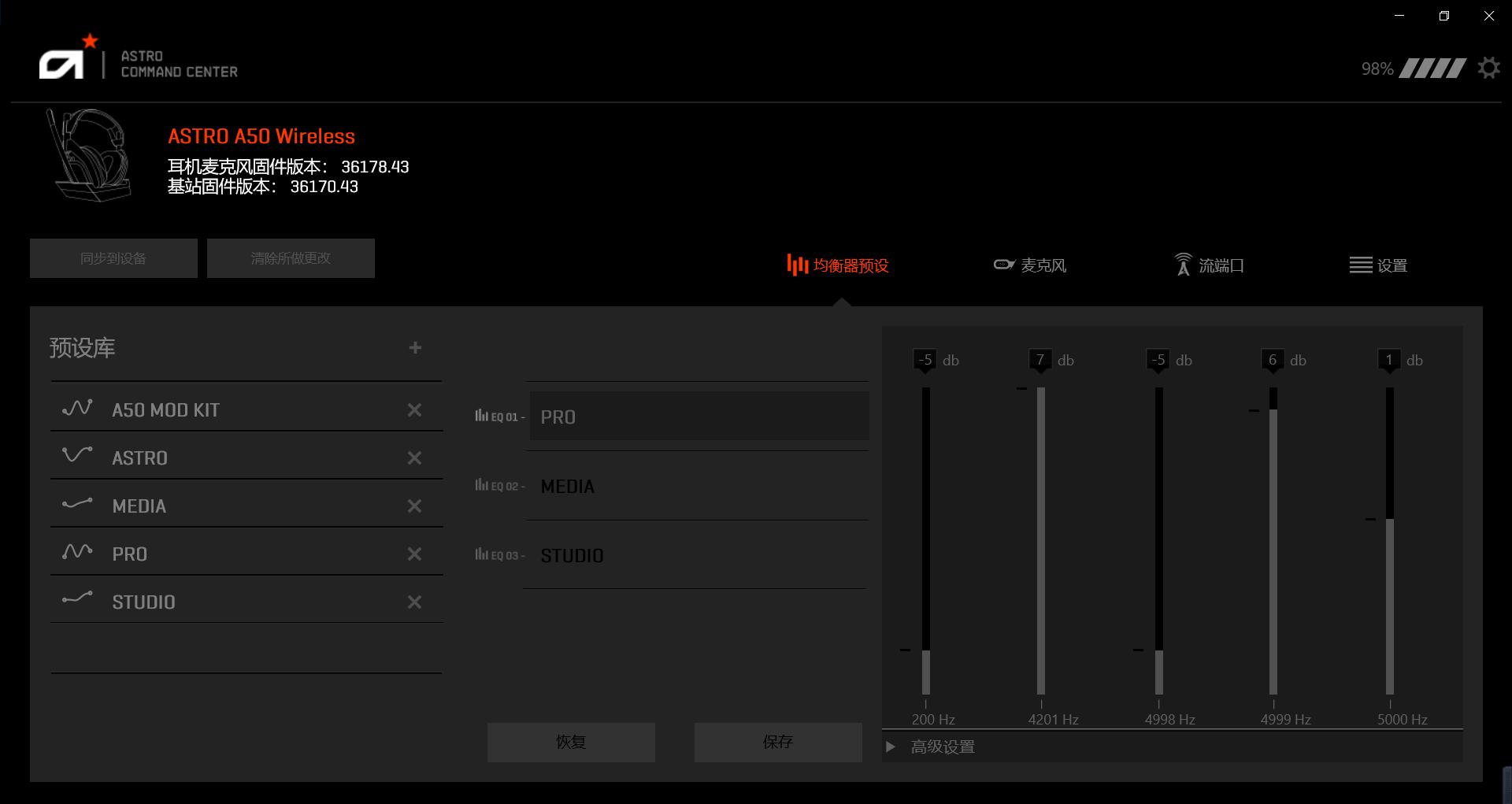Click the -5 db value above 4998 Hz
The height and width of the screenshot is (804, 1512).
[1158, 360]
